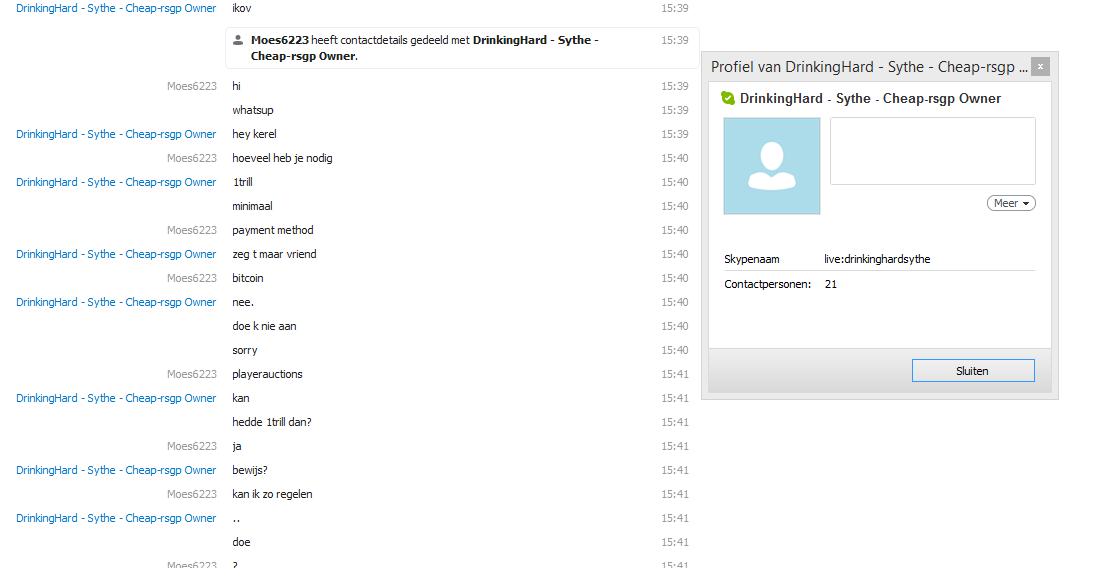Click the message 'kan ik zo regelen'

[x=272, y=494]
